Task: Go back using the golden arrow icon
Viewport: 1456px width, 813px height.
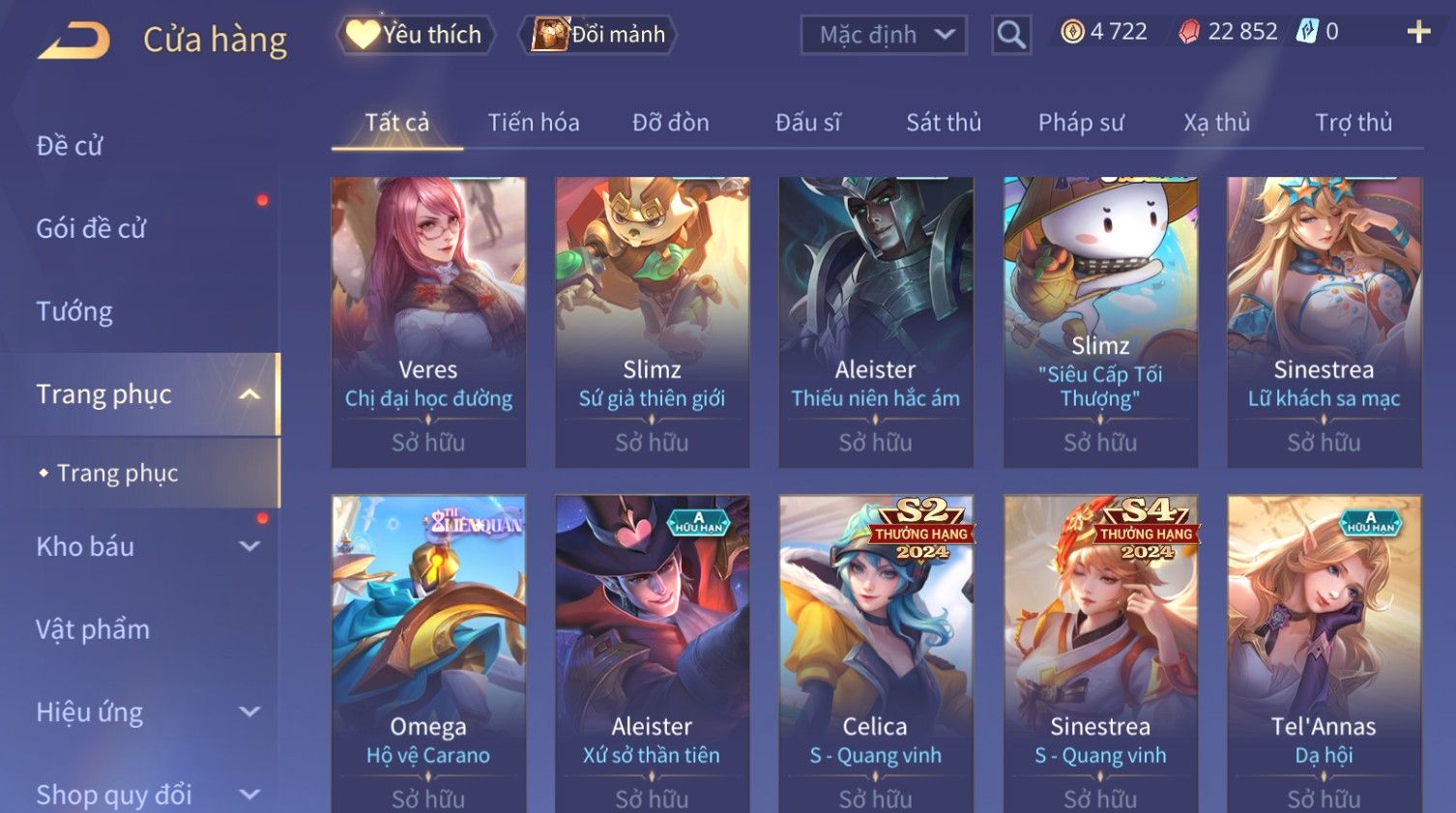Action: 73,40
